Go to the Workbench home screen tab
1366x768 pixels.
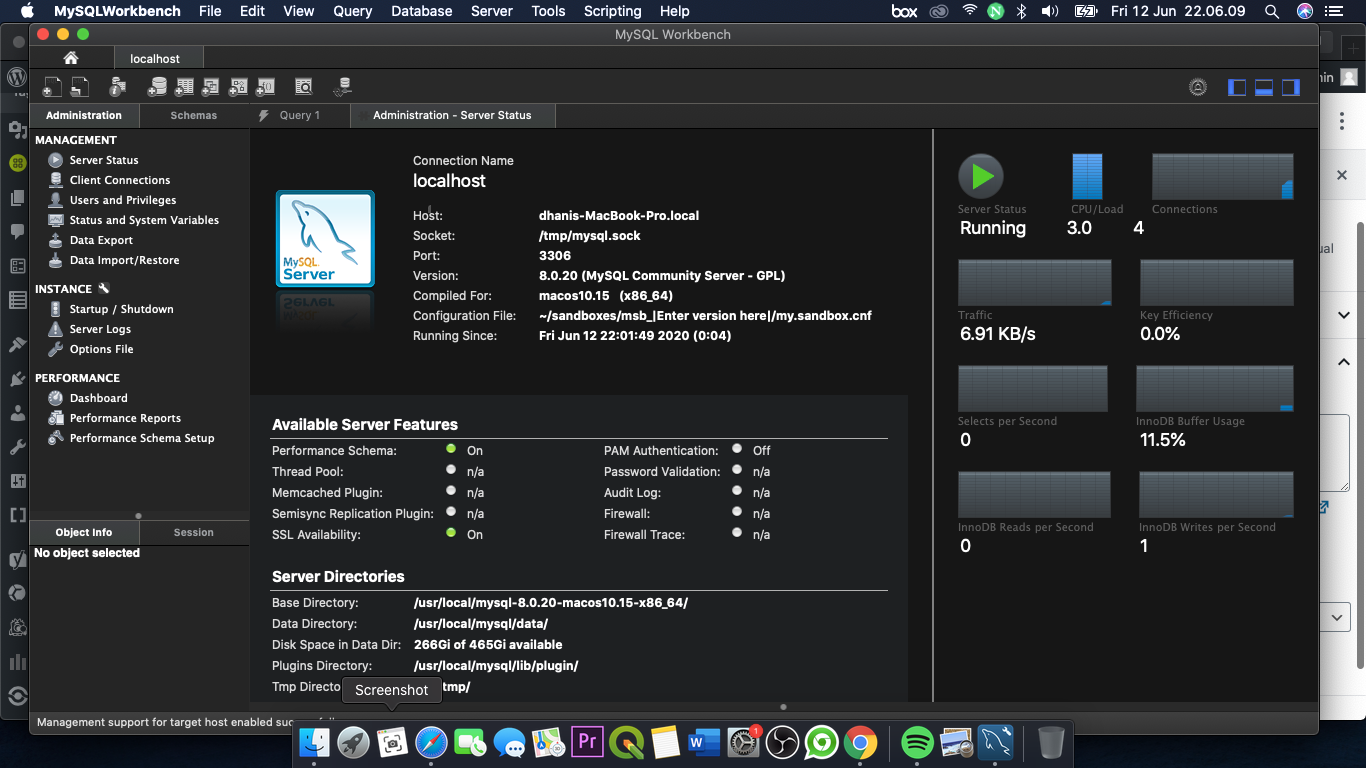pyautogui.click(x=71, y=59)
